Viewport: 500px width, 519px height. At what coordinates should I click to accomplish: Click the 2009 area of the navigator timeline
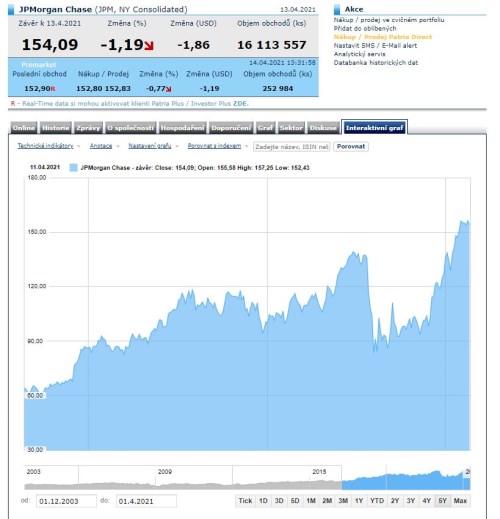pos(165,472)
